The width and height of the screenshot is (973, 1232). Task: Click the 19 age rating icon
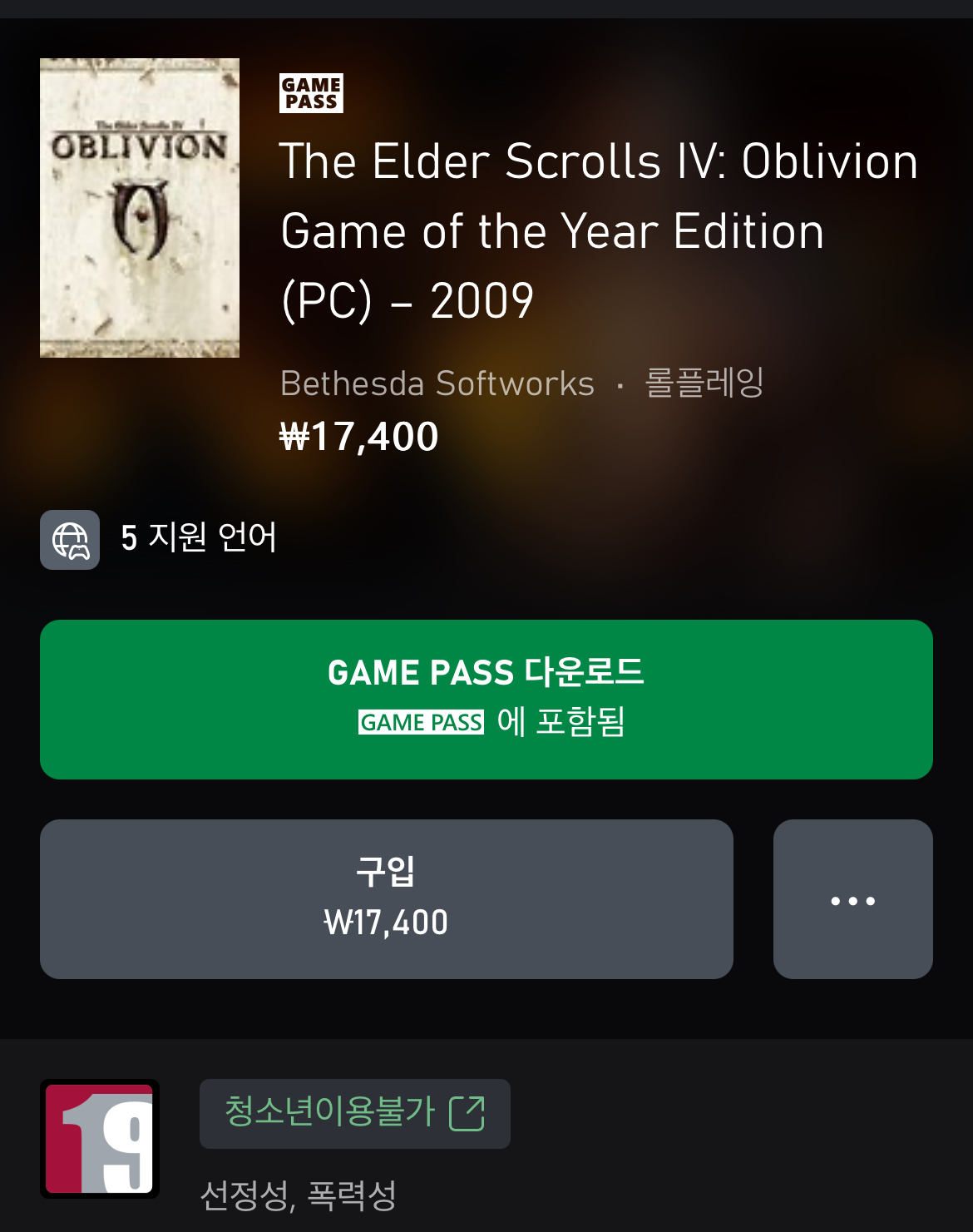coord(100,1139)
